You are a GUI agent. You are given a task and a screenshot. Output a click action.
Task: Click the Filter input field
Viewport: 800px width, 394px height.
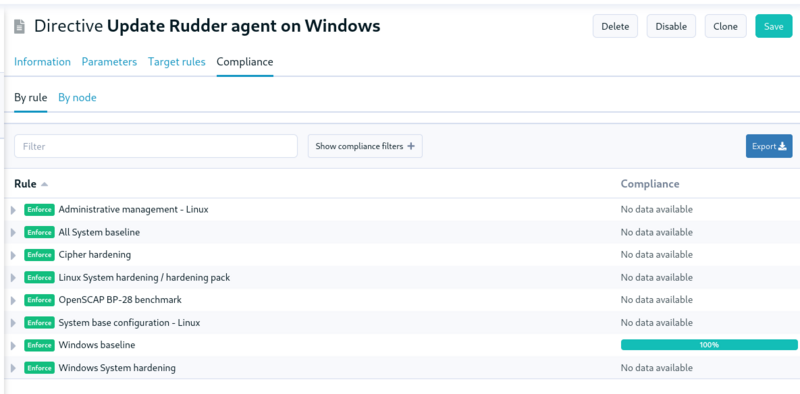coord(156,146)
